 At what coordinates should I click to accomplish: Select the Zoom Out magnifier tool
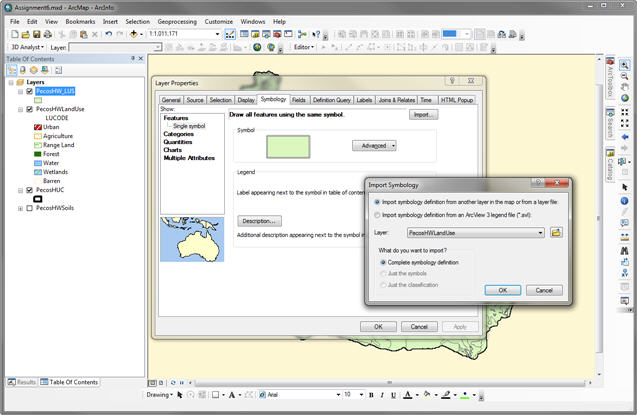tap(624, 76)
